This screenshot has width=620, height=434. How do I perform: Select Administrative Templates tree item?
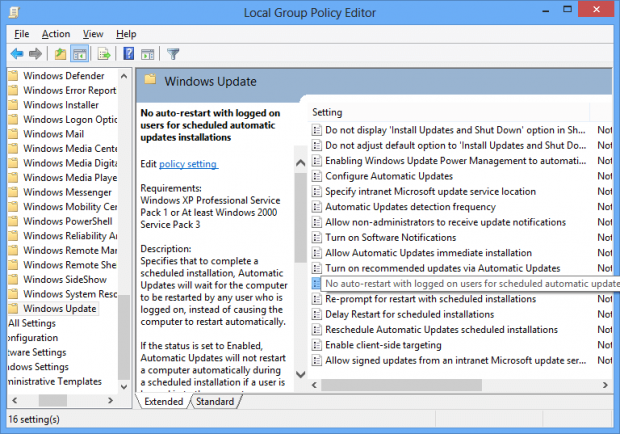point(55,381)
